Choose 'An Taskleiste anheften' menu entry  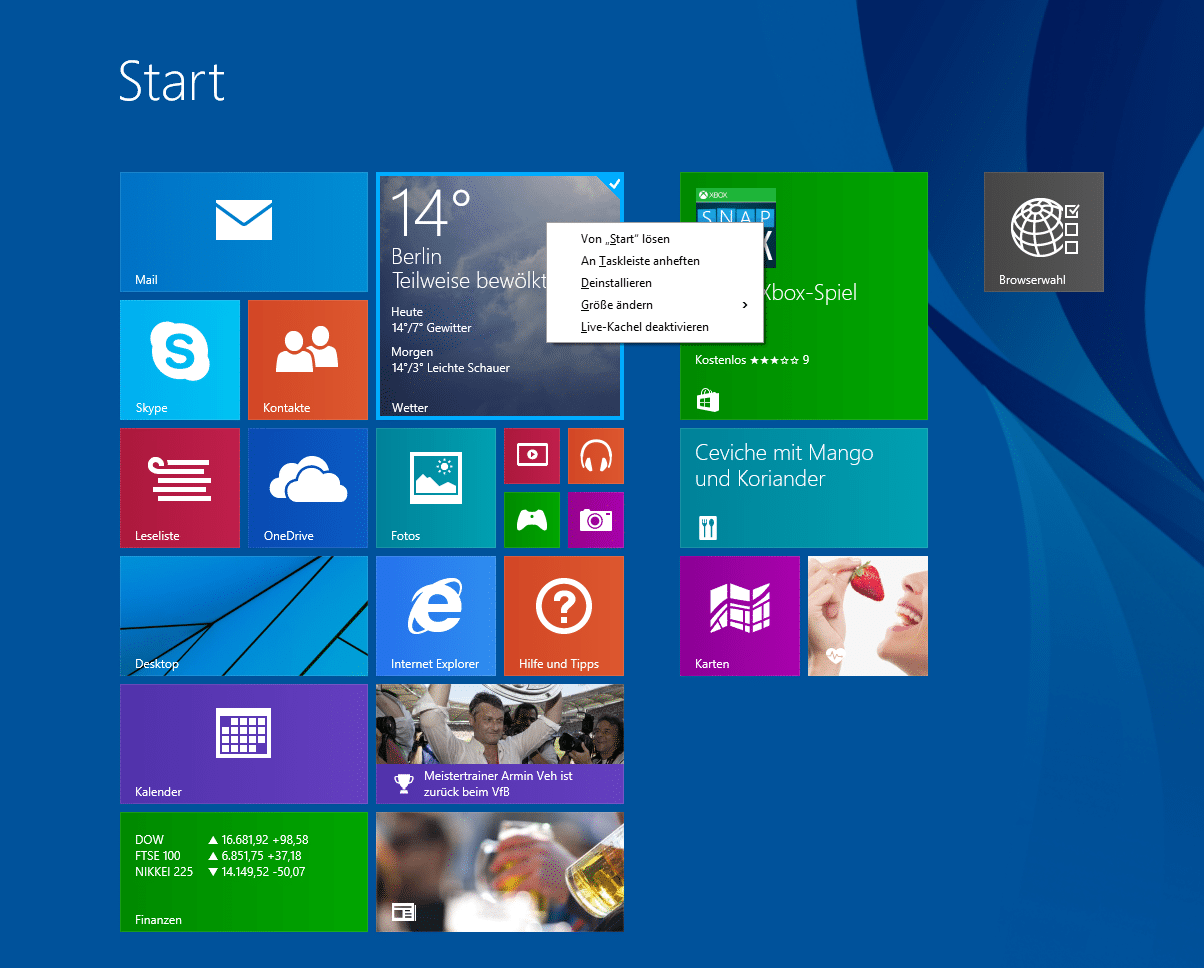[655, 261]
